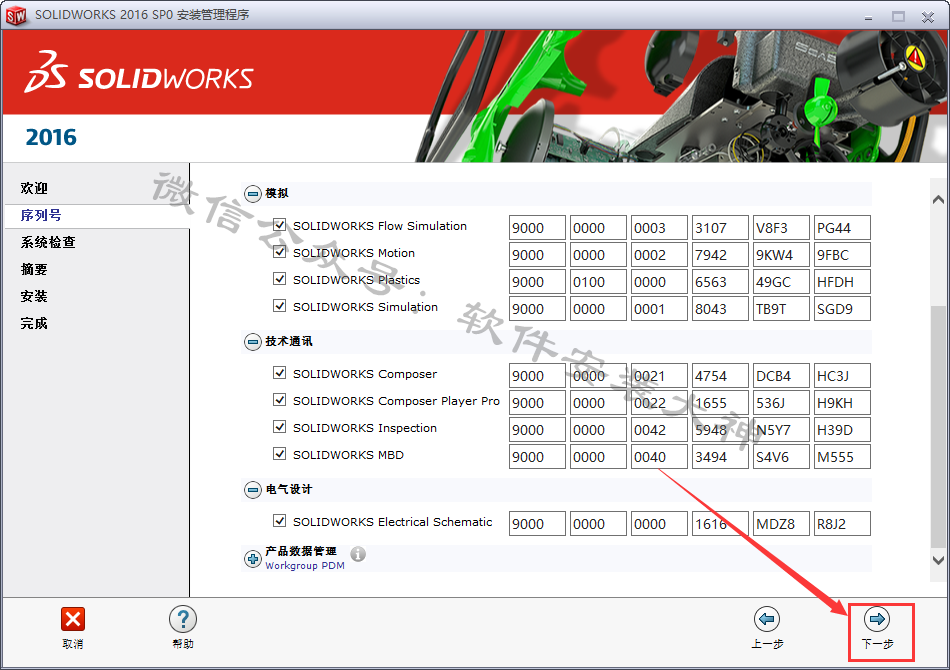The height and width of the screenshot is (670, 950).
Task: Click the Flow Simulation serial field 3107
Action: click(x=720, y=228)
